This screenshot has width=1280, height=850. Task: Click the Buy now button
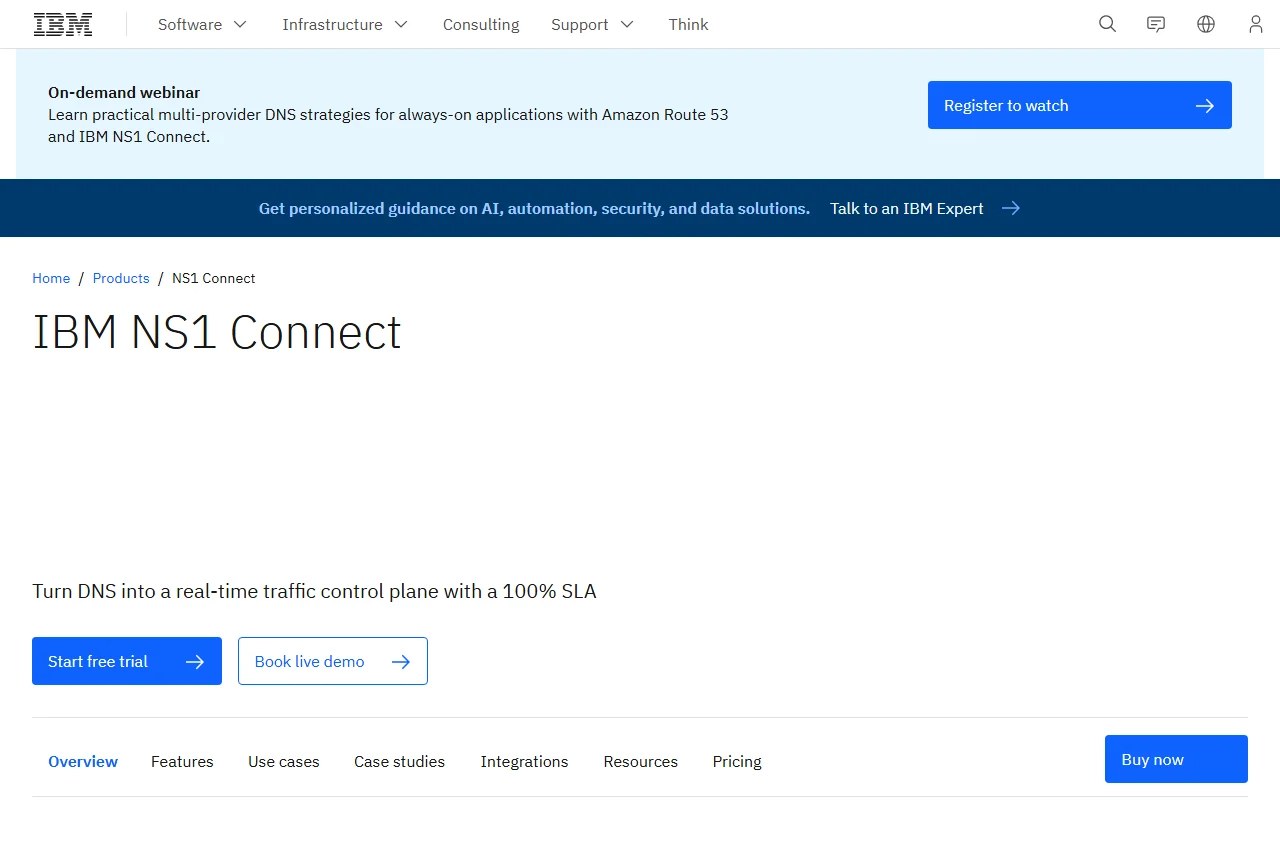tap(1176, 759)
